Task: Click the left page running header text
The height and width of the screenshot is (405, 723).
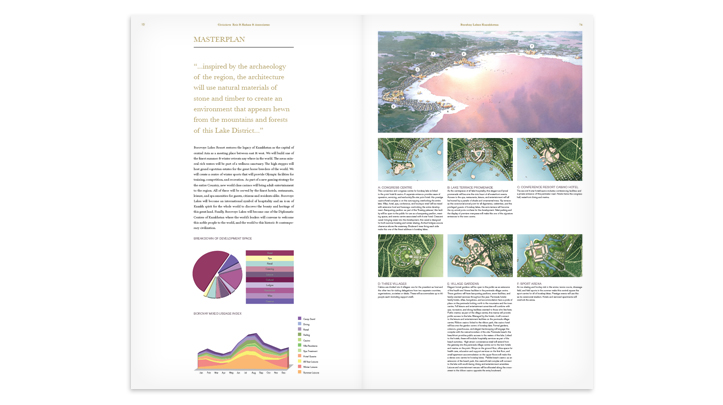Action: (243, 24)
